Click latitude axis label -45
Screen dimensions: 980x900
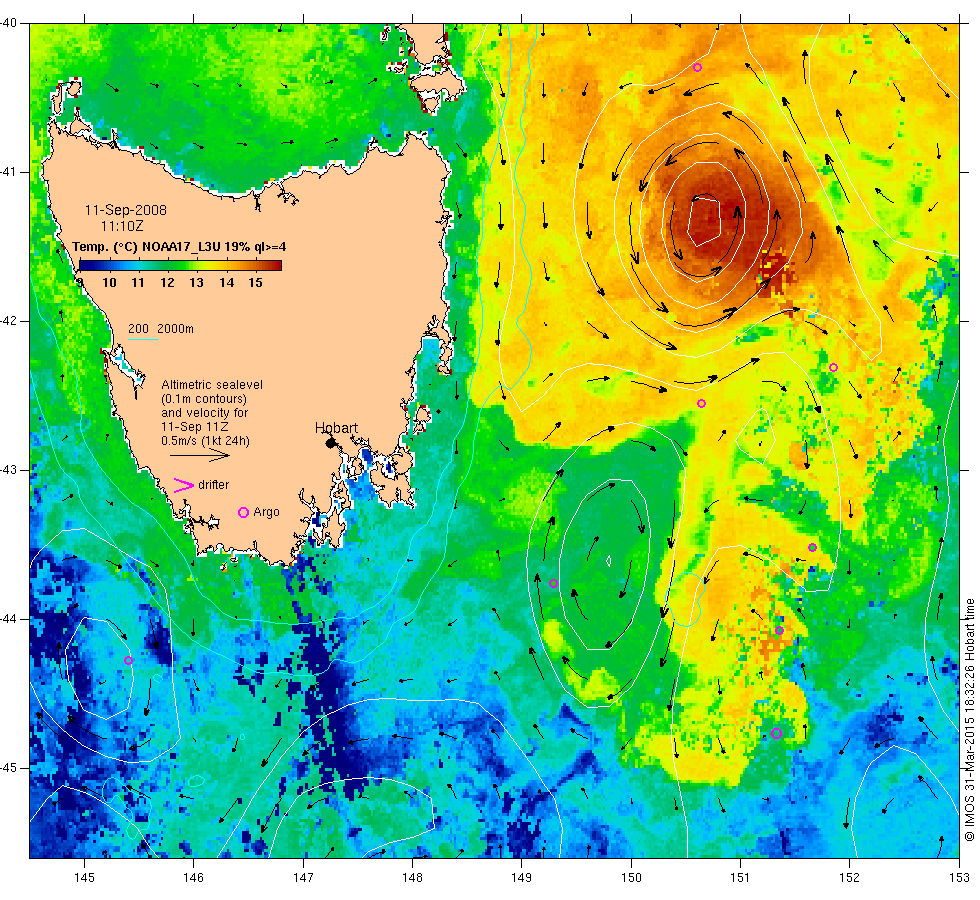[8, 768]
